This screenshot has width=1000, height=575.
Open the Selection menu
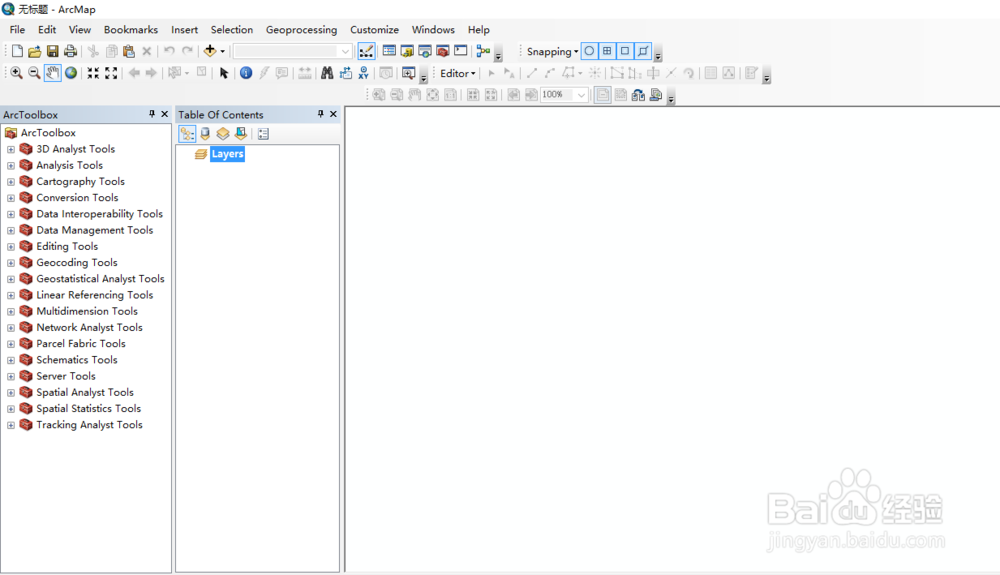coord(232,29)
